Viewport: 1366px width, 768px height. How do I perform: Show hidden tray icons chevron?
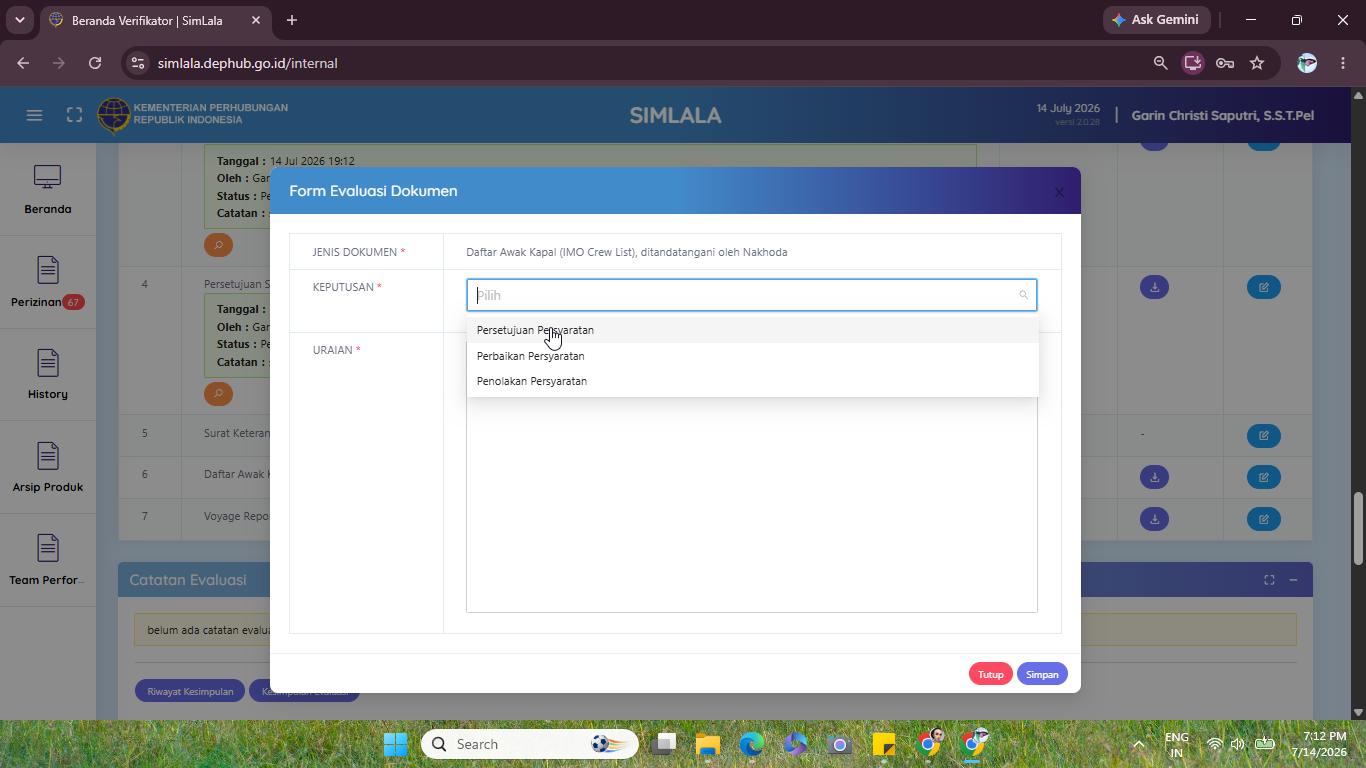click(1138, 744)
